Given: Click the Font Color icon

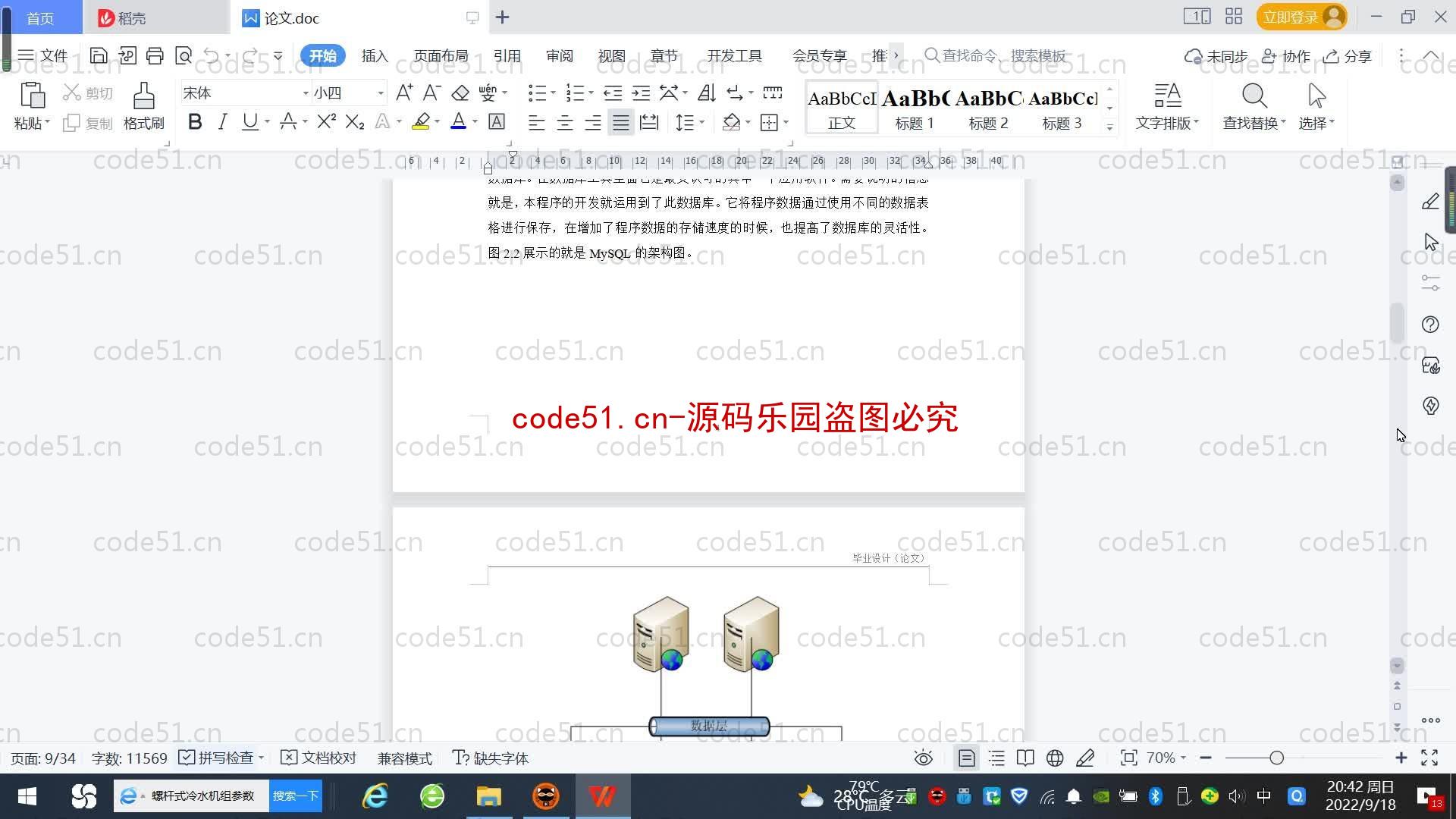Looking at the screenshot, I should click(x=456, y=123).
